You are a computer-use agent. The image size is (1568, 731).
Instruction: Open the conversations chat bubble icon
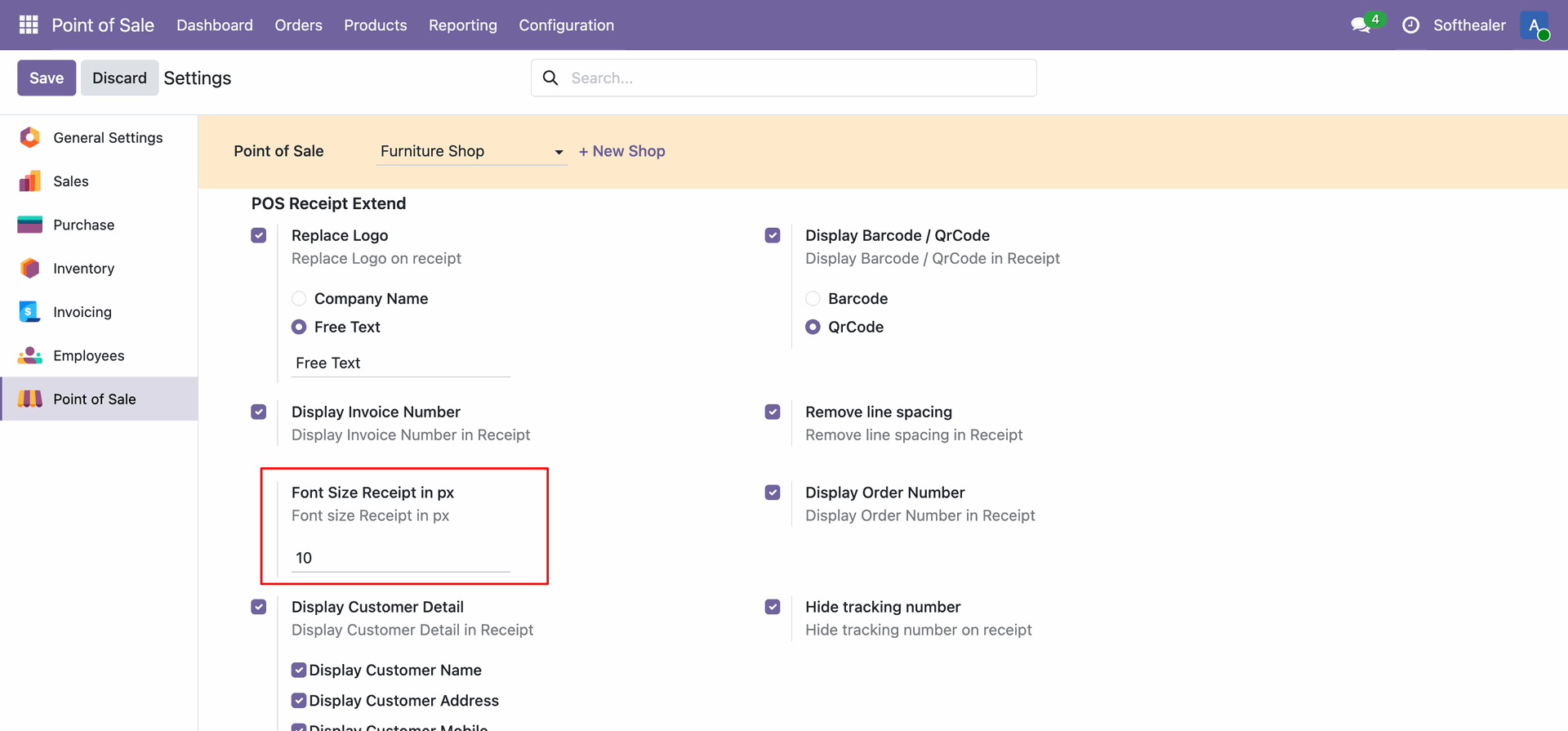[1361, 25]
